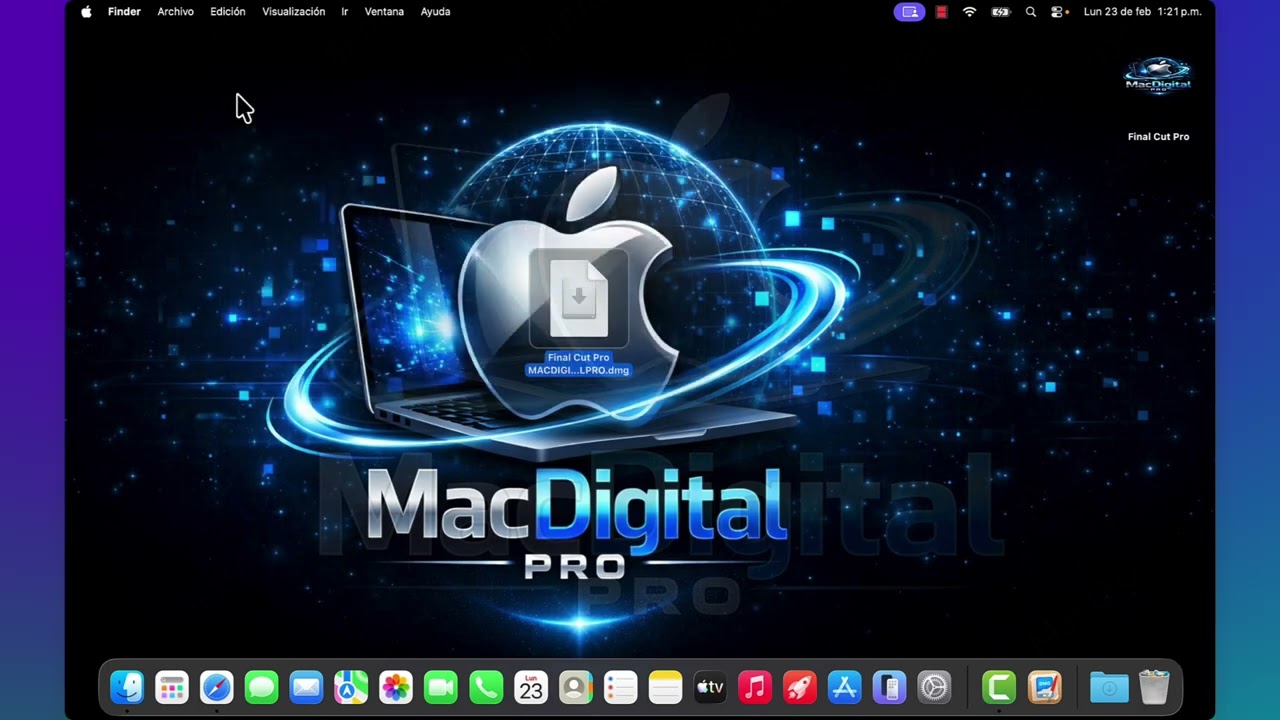Open the Ventana menu

coord(384,12)
